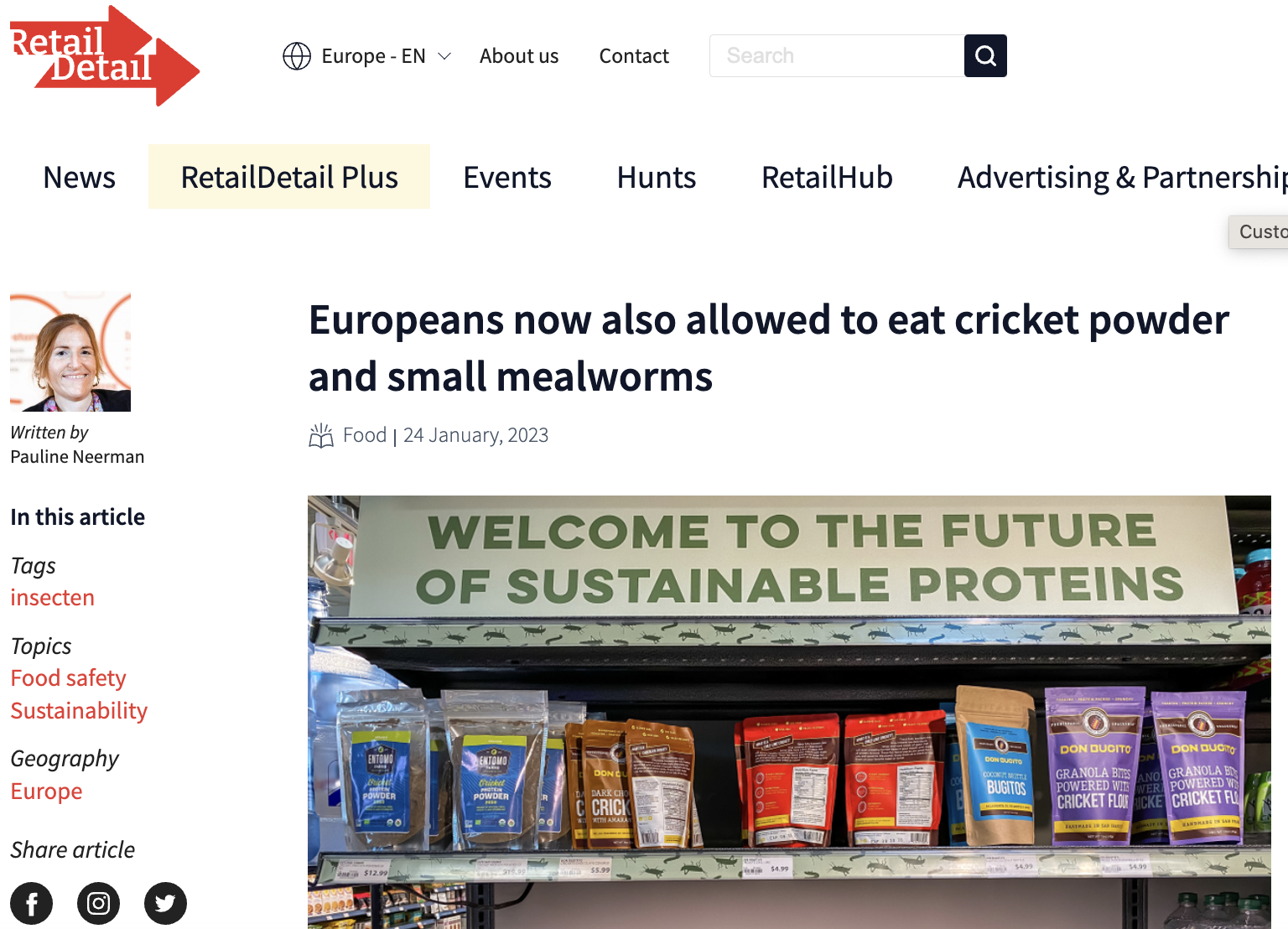
Task: Navigate to RetailHub
Action: click(x=827, y=177)
